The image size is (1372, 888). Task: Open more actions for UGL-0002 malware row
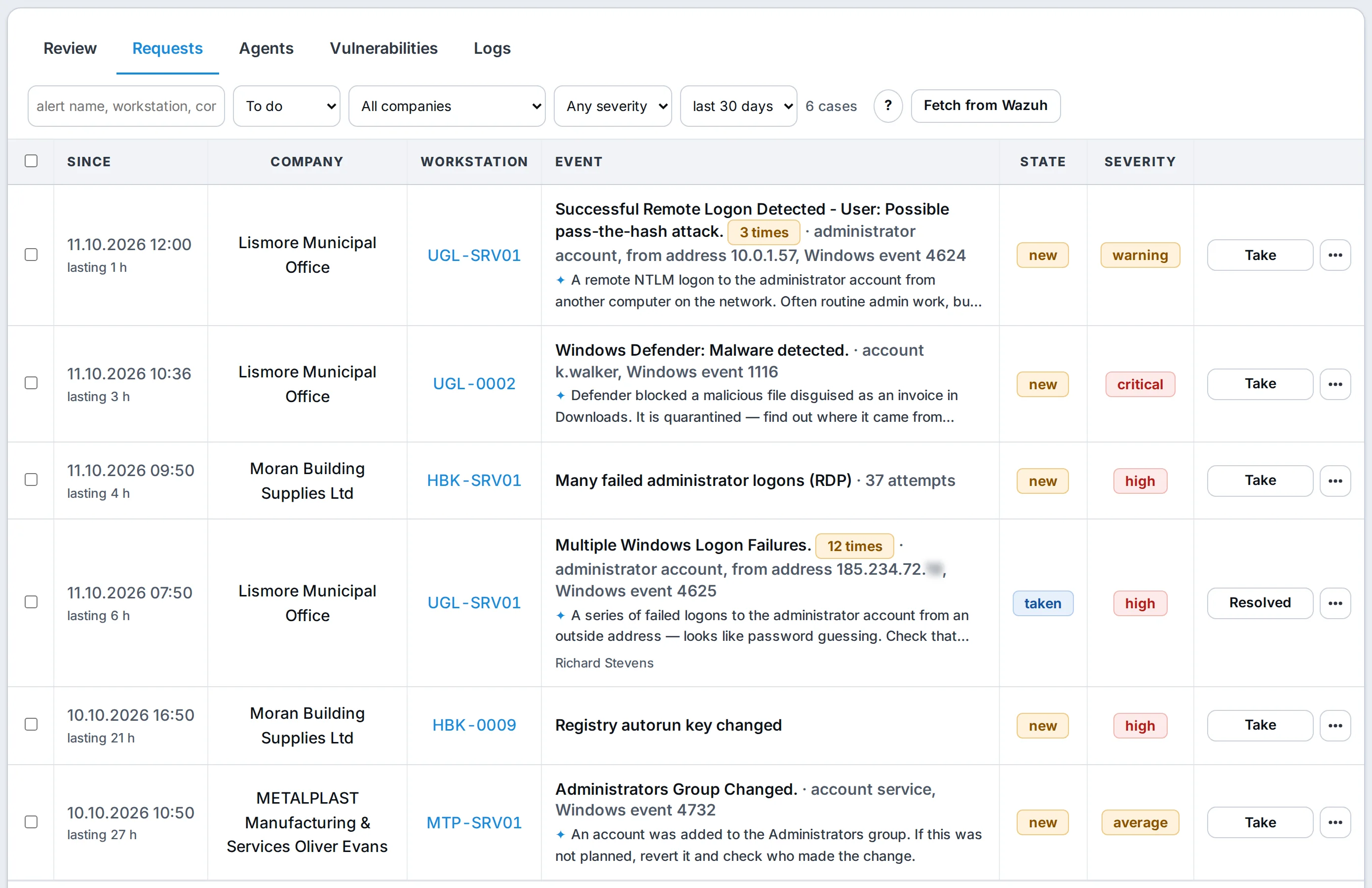[x=1335, y=384]
